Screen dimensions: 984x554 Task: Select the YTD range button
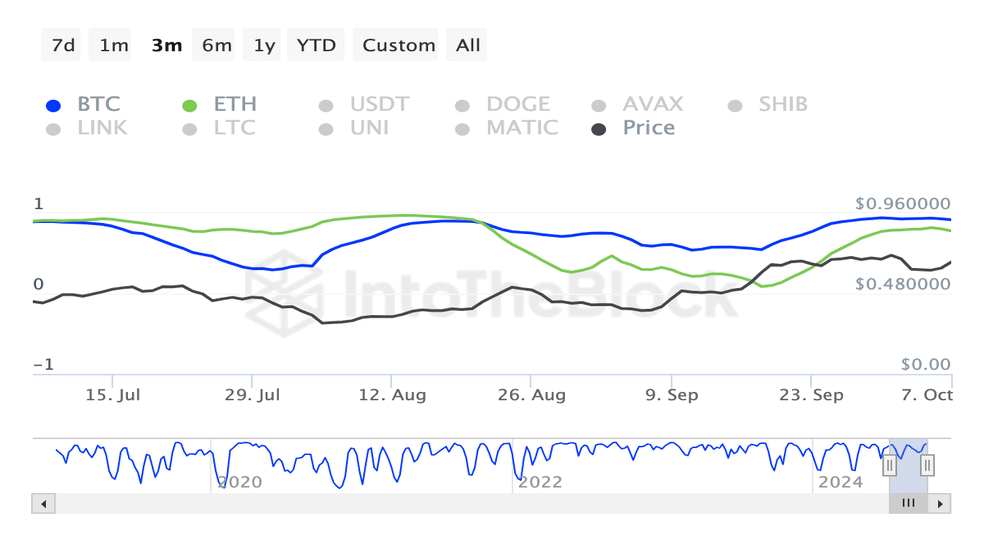pyautogui.click(x=316, y=45)
